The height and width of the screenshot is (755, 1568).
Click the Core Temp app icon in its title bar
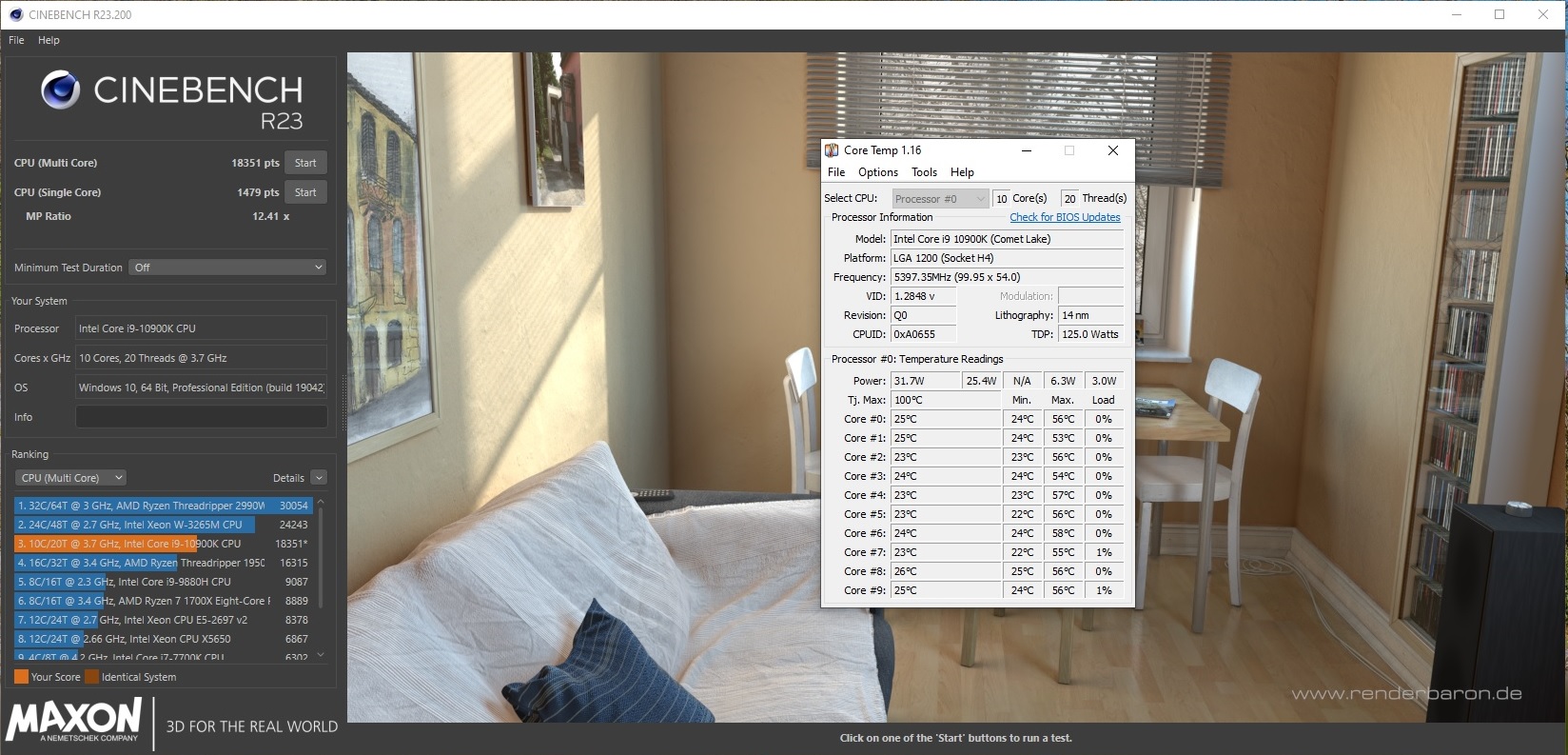coord(832,150)
